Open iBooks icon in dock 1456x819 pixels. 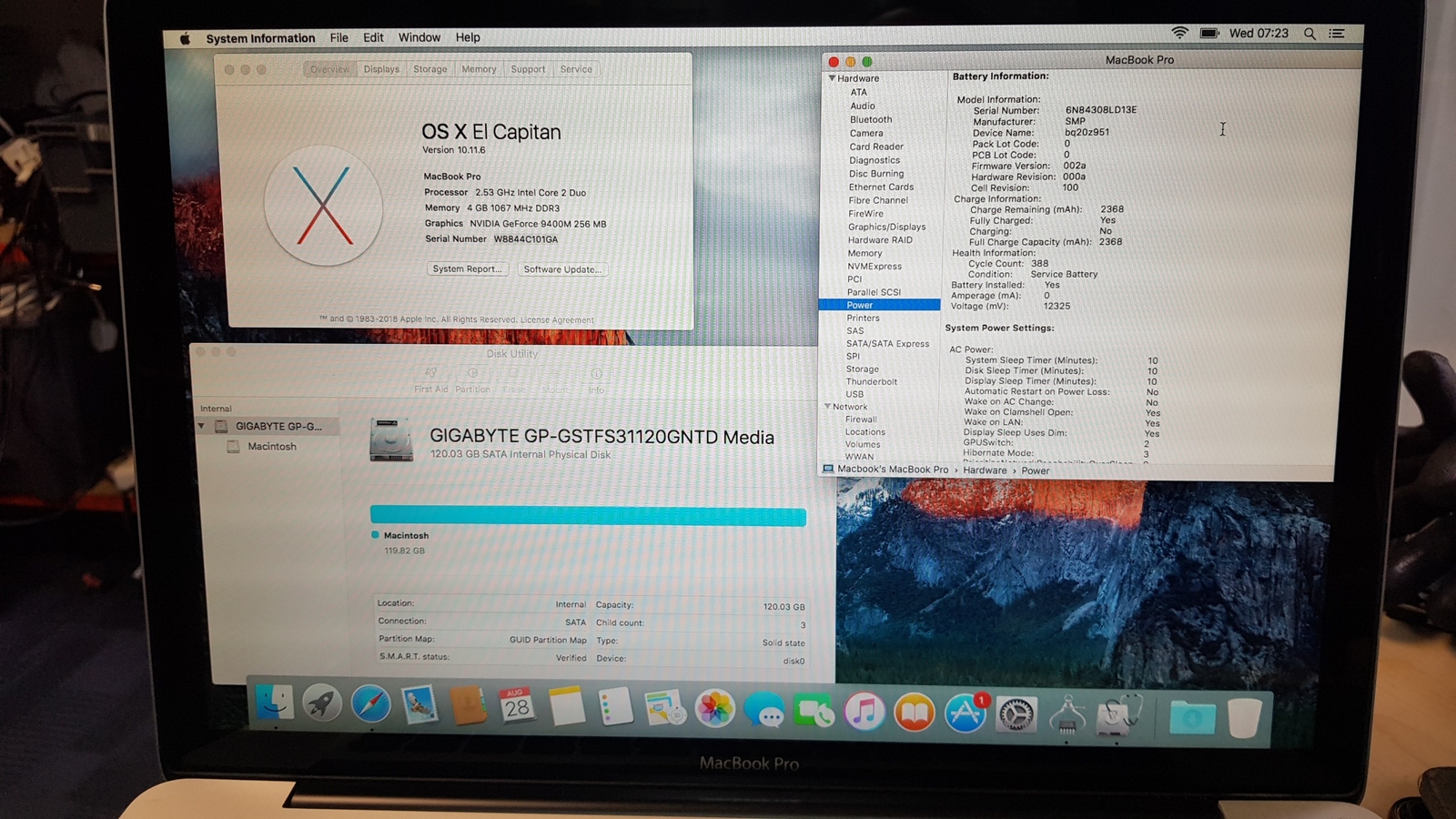(915, 713)
